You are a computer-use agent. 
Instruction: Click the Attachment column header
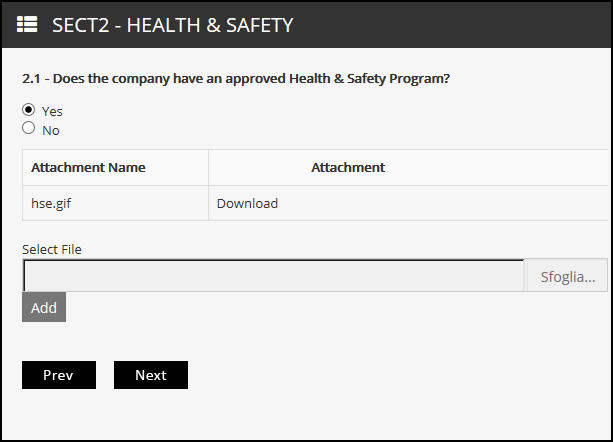tap(348, 167)
